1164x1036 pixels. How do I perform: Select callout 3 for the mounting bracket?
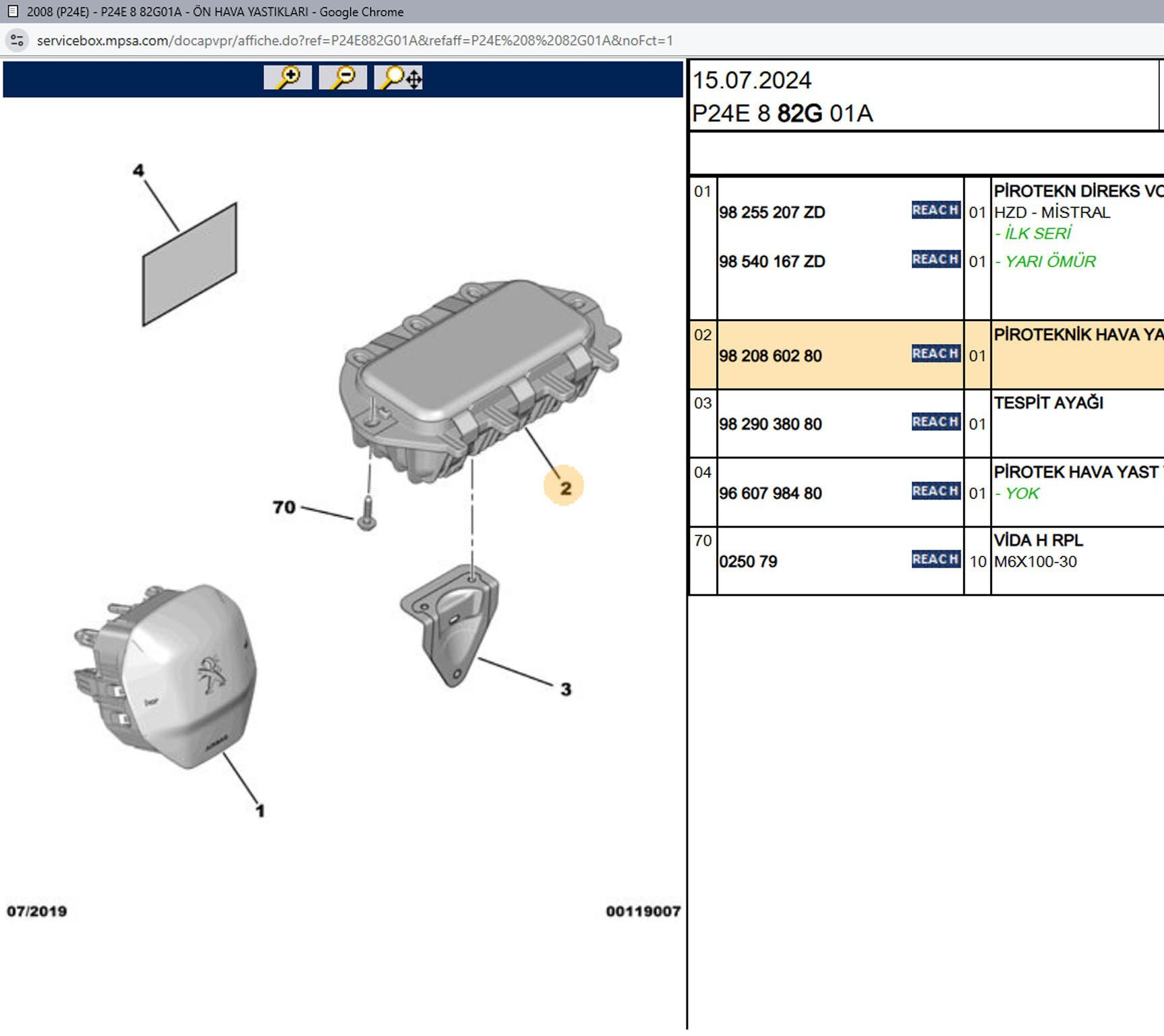tap(565, 689)
